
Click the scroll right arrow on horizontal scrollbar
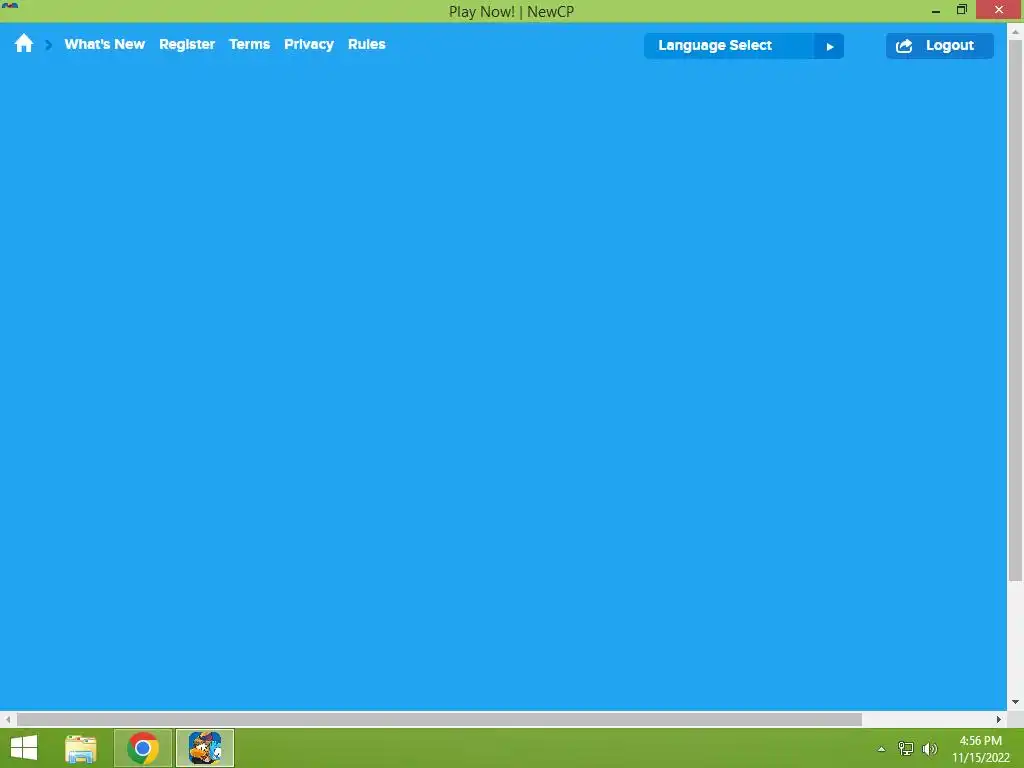[x=999, y=719]
